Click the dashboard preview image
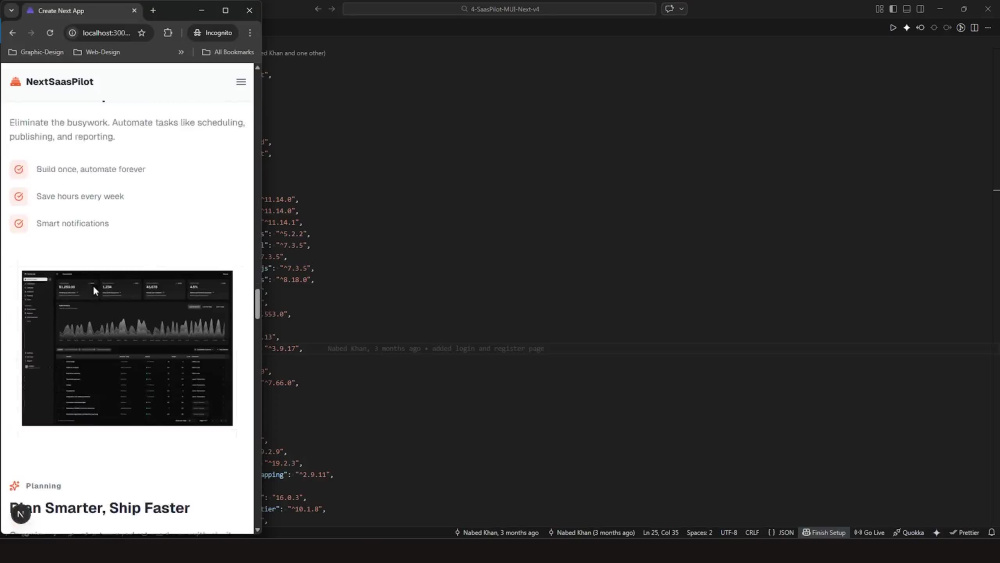This screenshot has width=1000, height=563. (128, 348)
